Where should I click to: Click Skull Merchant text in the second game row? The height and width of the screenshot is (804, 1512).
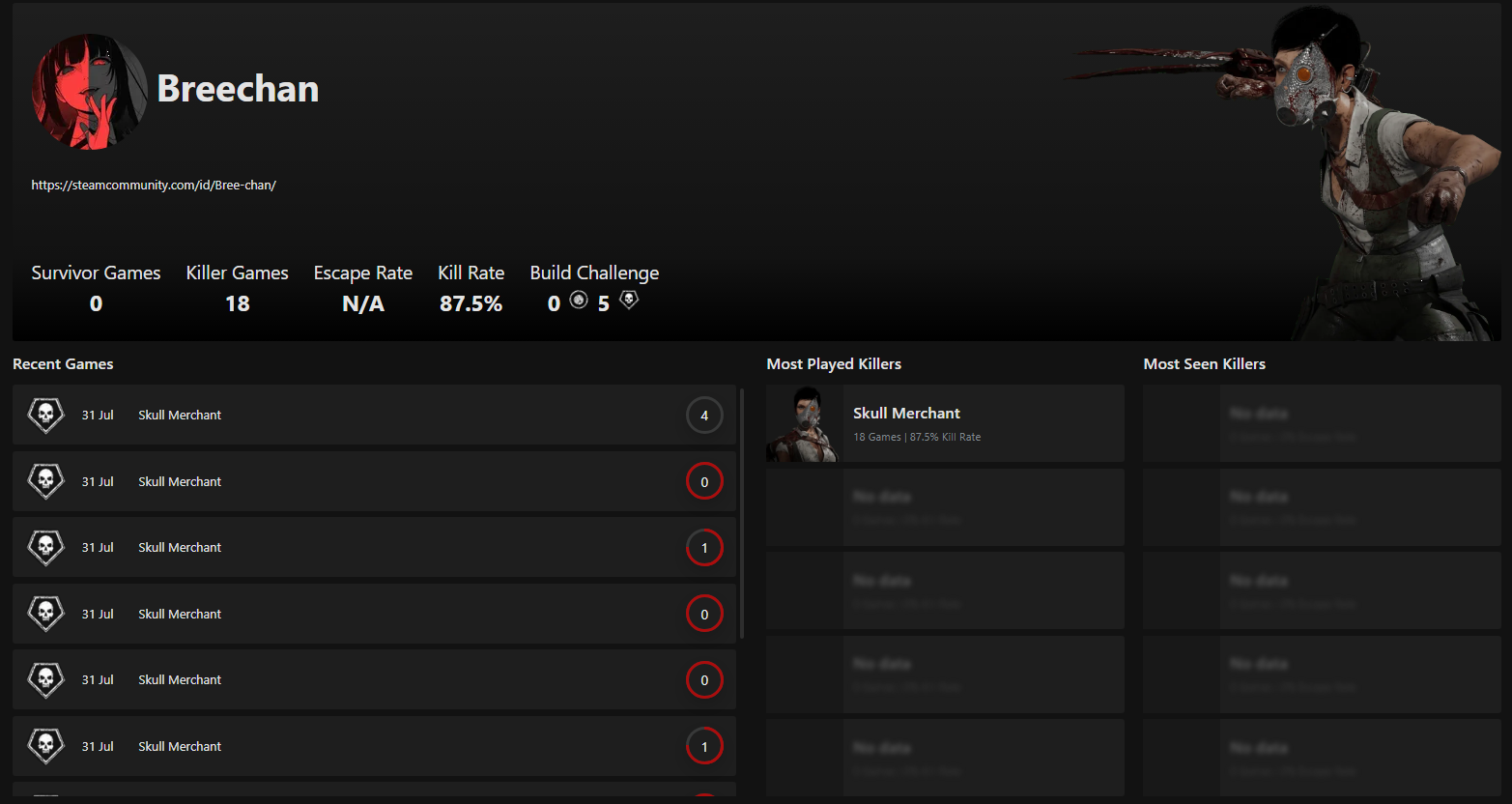180,481
